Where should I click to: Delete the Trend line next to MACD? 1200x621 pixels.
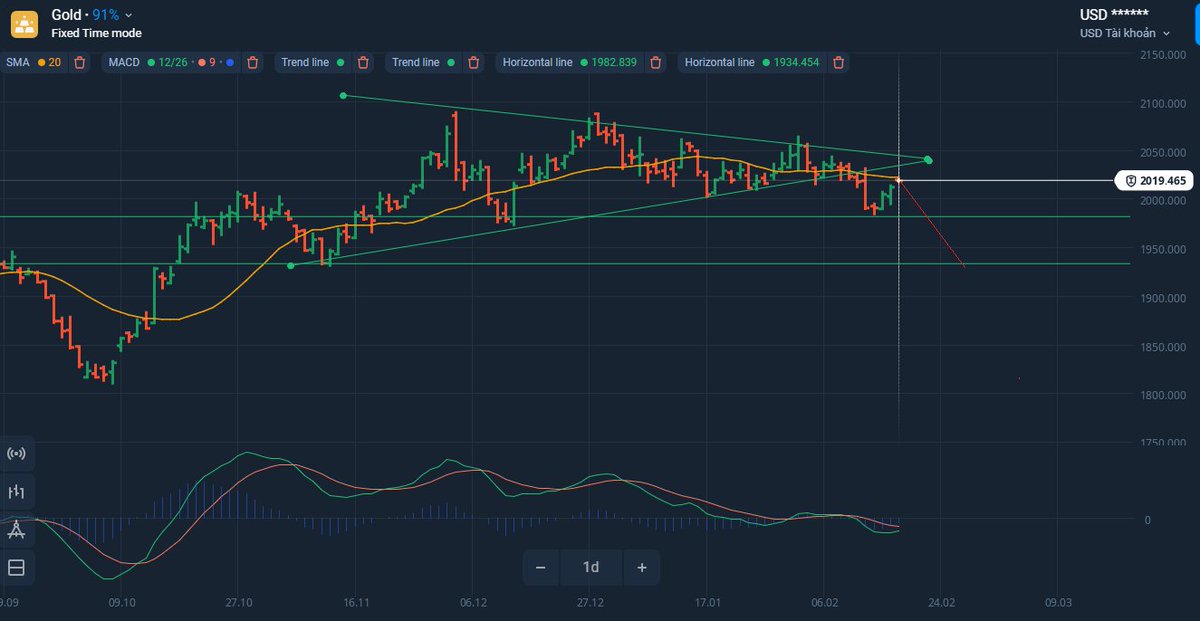pyautogui.click(x=363, y=62)
